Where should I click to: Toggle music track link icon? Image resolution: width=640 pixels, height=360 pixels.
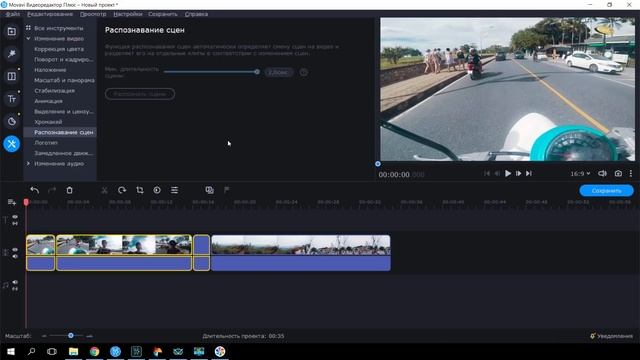pos(15,289)
